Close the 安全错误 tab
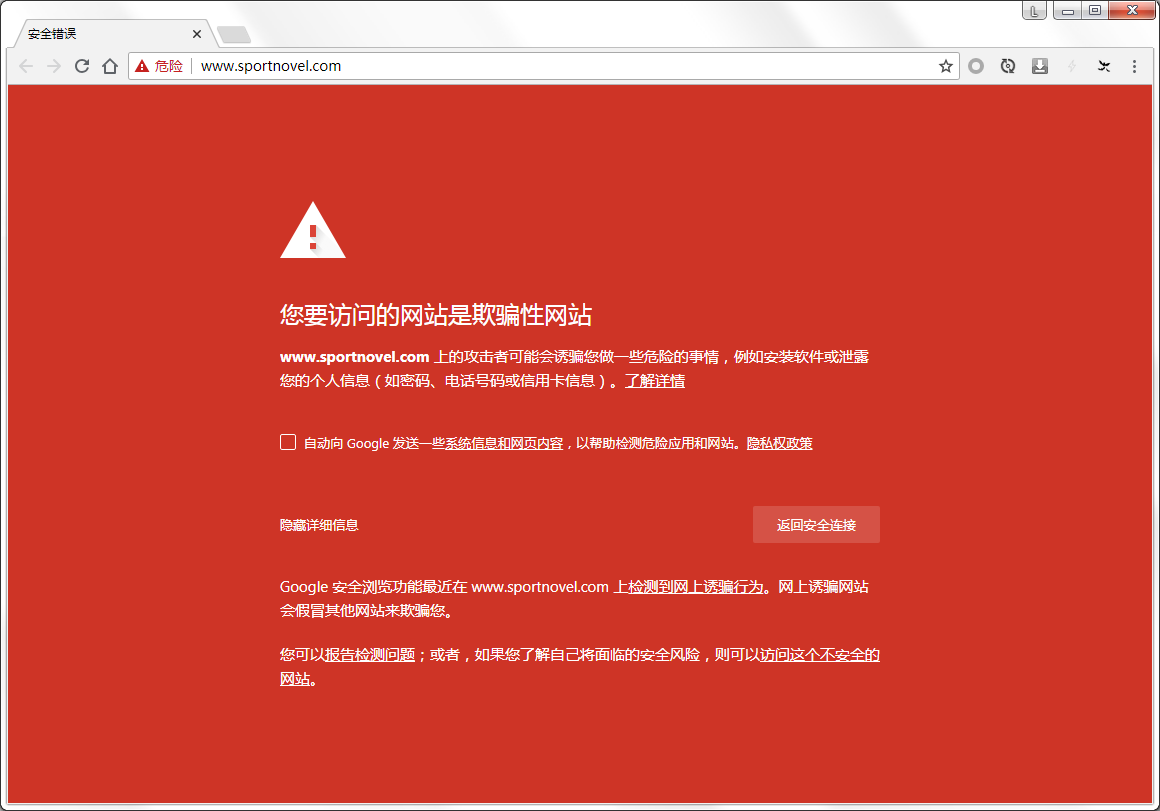This screenshot has width=1160, height=811. tap(197, 34)
